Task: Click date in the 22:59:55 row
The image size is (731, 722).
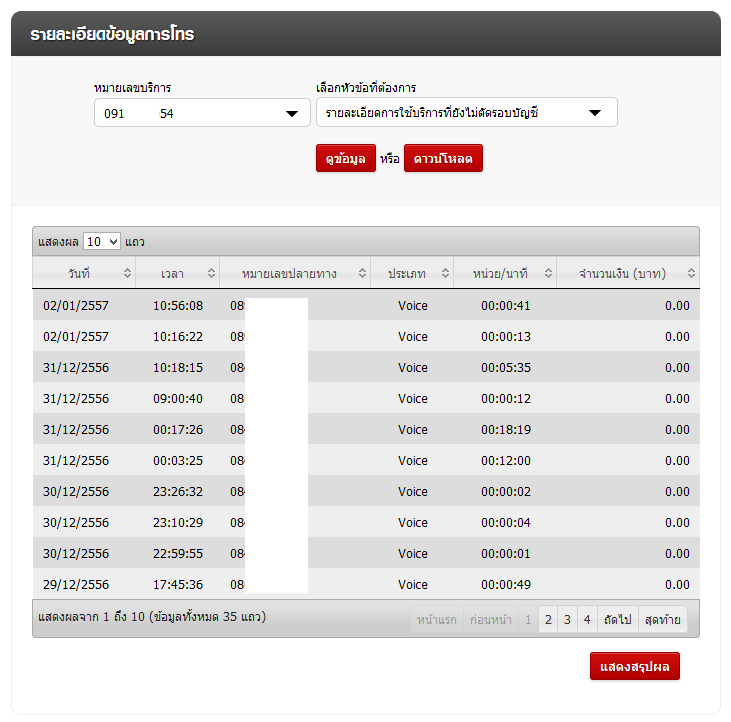Action: click(x=76, y=554)
